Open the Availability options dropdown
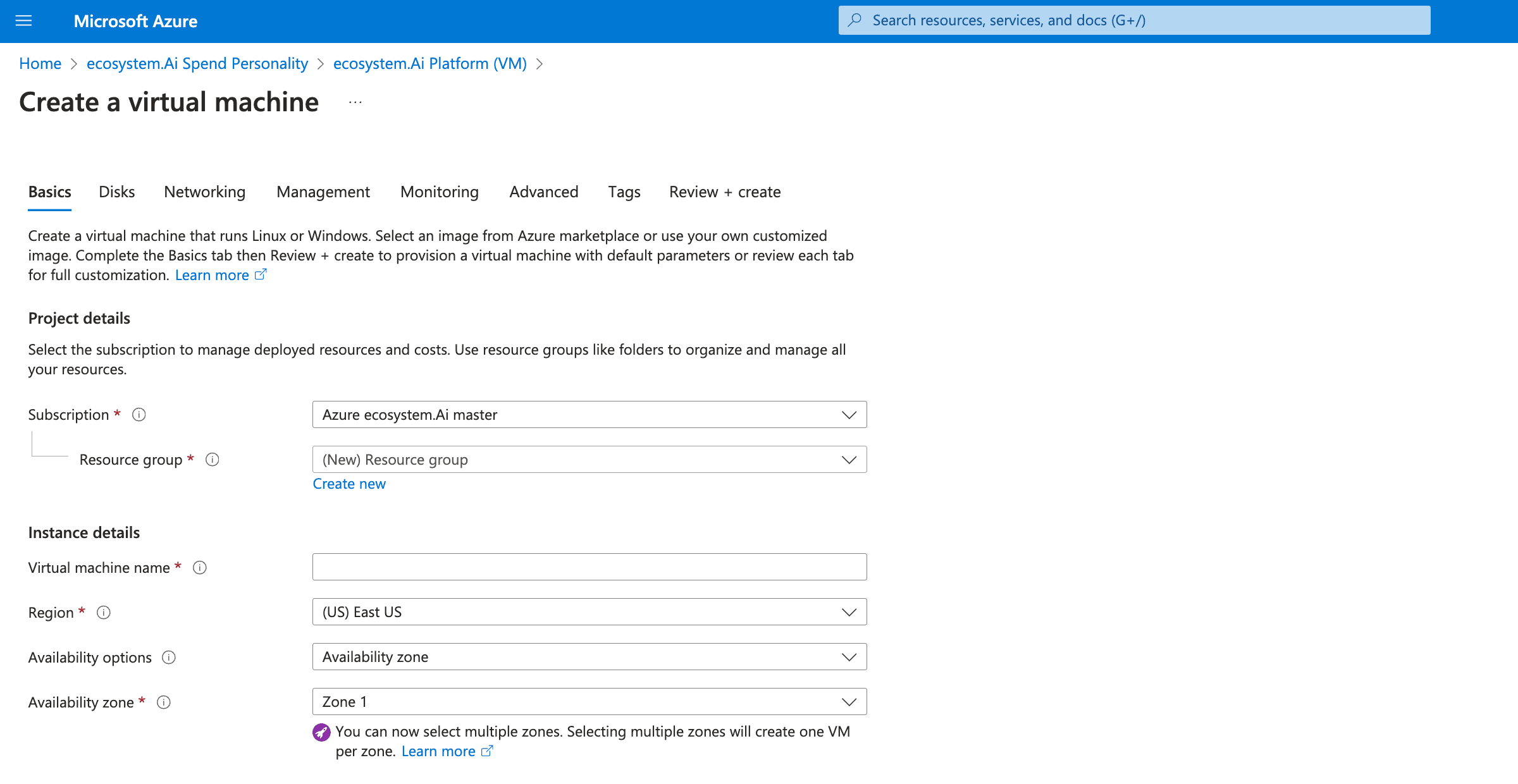Screen dimensions: 1518x784 coord(589,657)
